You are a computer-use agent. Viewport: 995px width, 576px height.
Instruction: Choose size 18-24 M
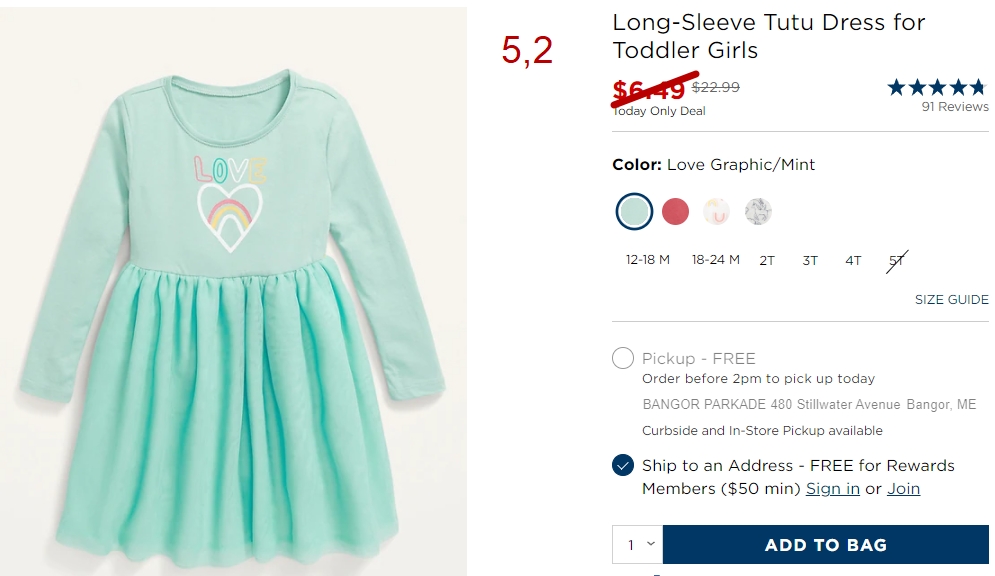tap(716, 259)
